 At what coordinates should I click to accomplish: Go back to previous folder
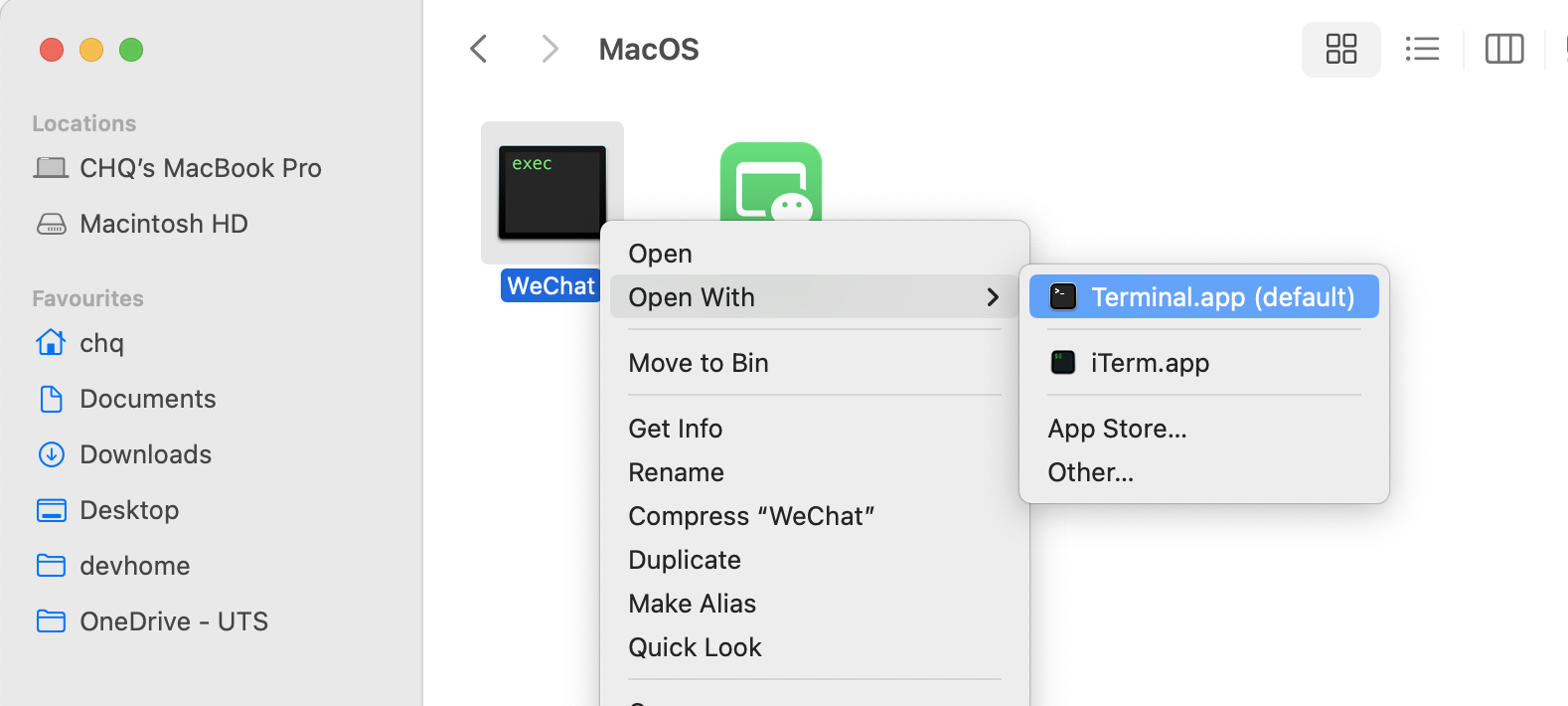(479, 49)
